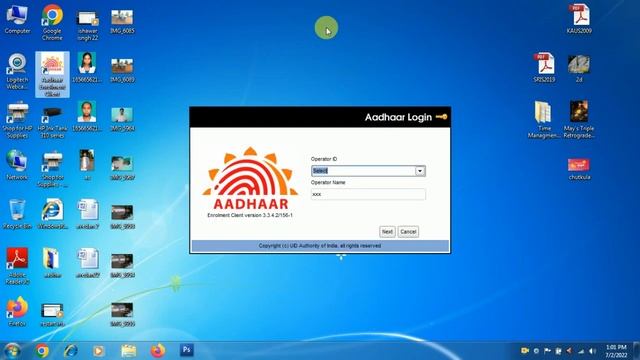Select the chutkula desktop file
This screenshot has width=640, height=360.
pos(579,169)
